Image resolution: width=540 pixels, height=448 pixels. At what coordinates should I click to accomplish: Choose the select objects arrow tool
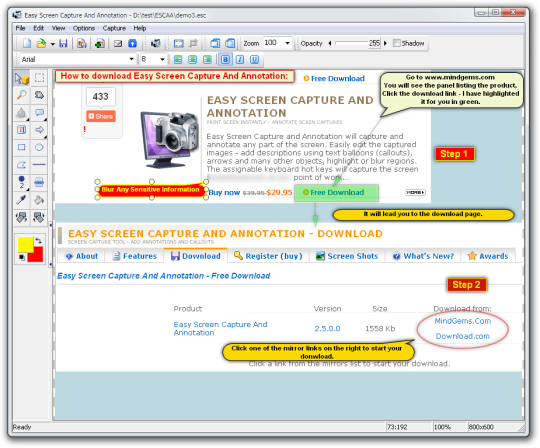(x=21, y=78)
